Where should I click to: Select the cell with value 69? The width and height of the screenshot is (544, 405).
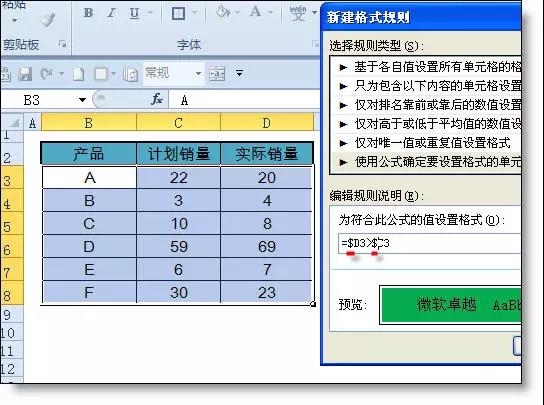point(266,246)
